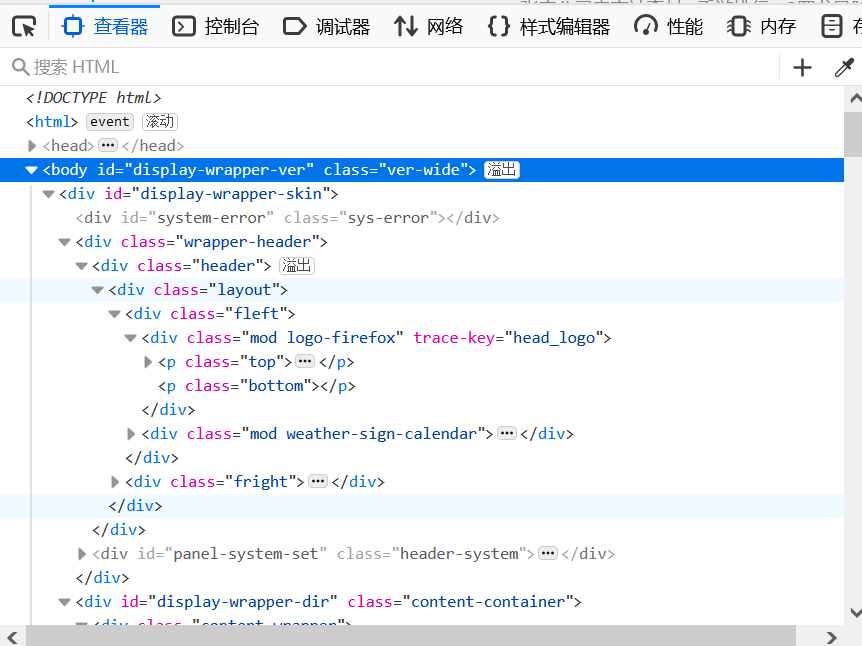
Task: Click ellipsis badge of panel-system-set div
Action: [548, 554]
